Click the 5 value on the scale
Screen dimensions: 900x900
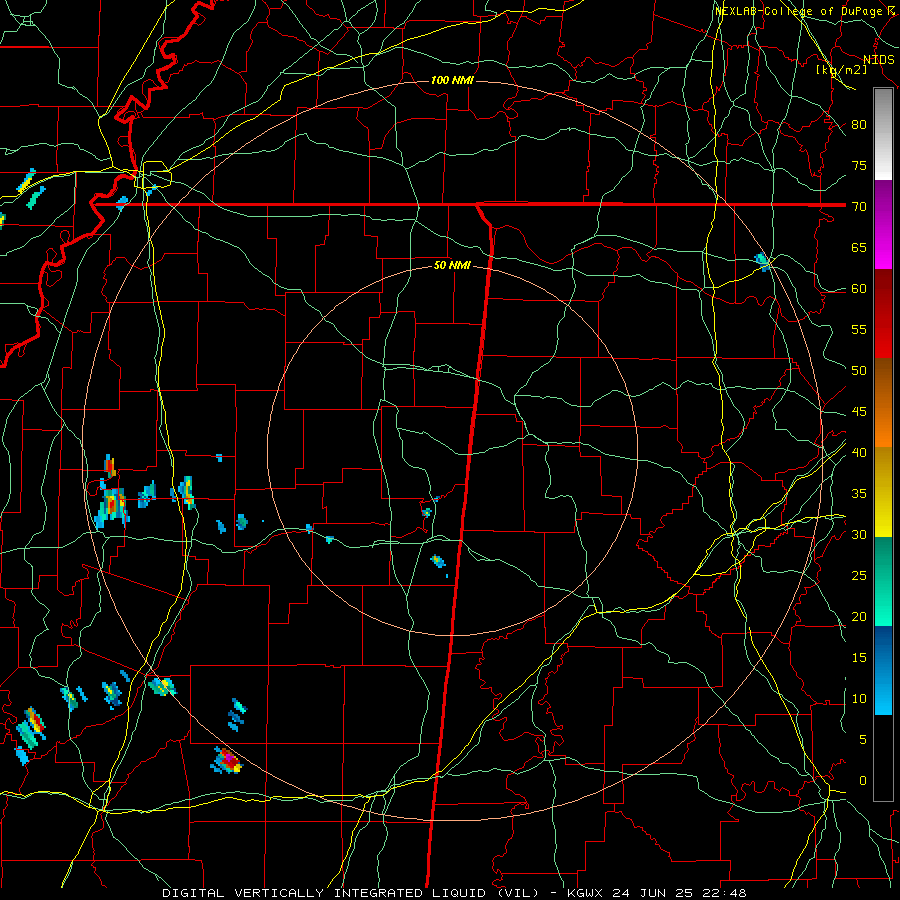[x=863, y=740]
